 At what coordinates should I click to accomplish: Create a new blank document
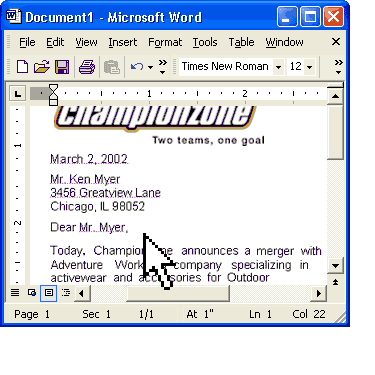tap(22, 67)
